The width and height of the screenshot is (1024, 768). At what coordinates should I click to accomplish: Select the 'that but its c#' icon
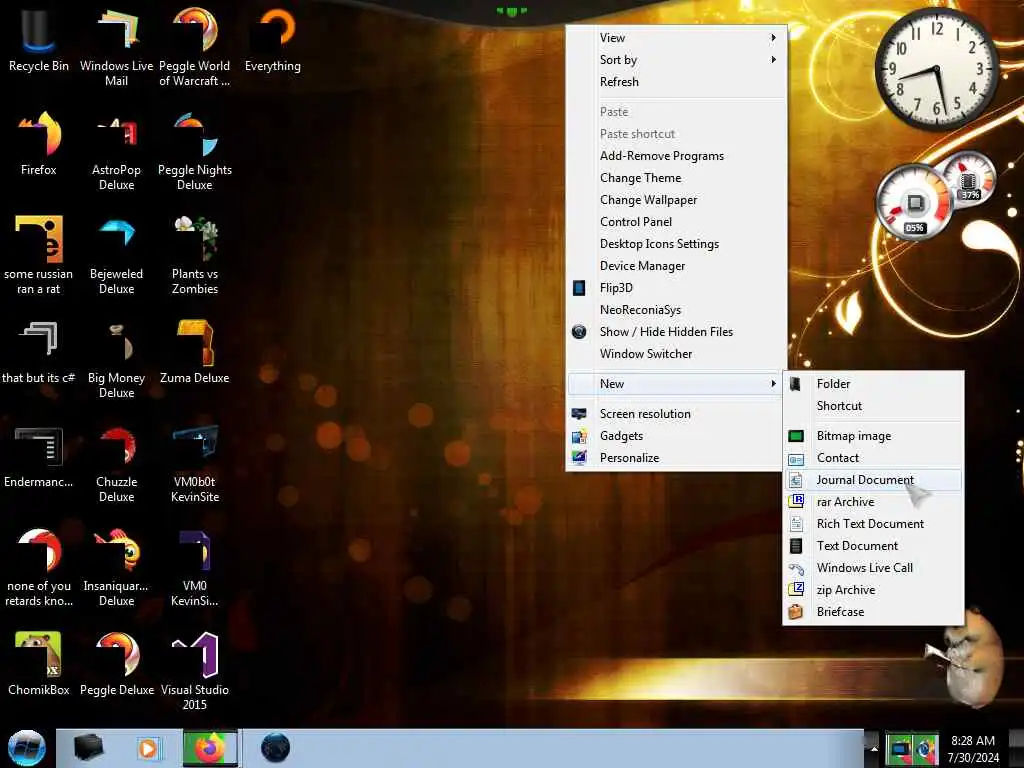(39, 352)
